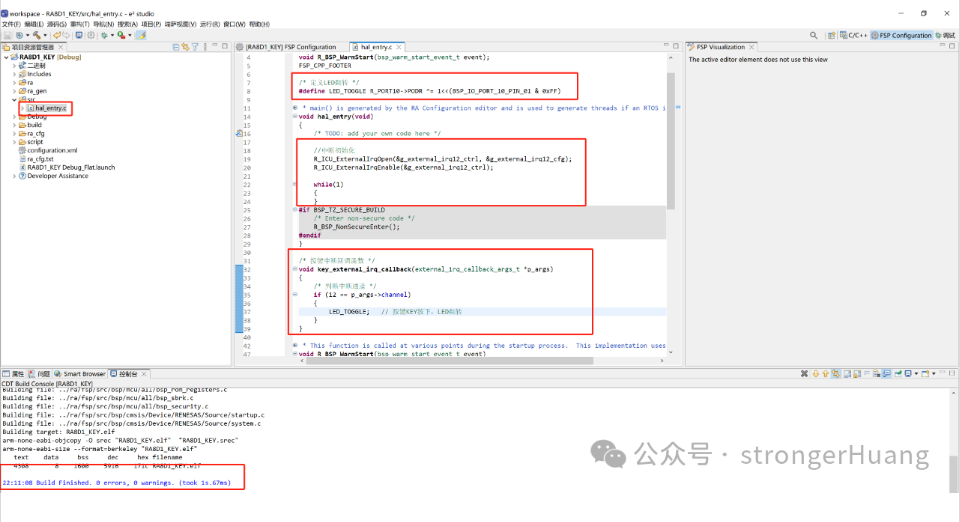Maximize the editor area

tap(676, 46)
